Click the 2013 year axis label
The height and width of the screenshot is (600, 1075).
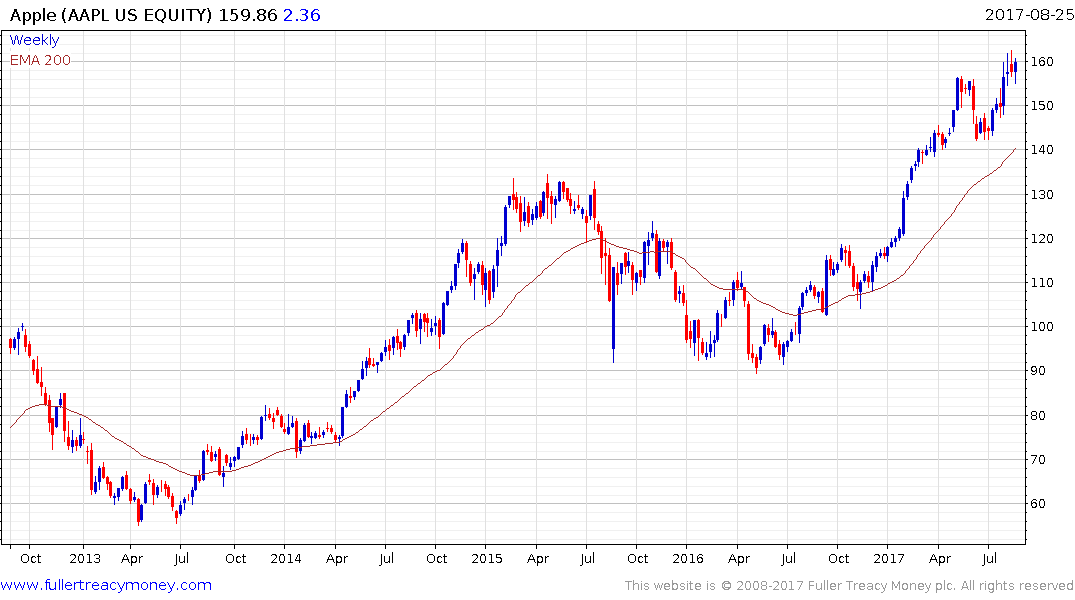[x=85, y=558]
